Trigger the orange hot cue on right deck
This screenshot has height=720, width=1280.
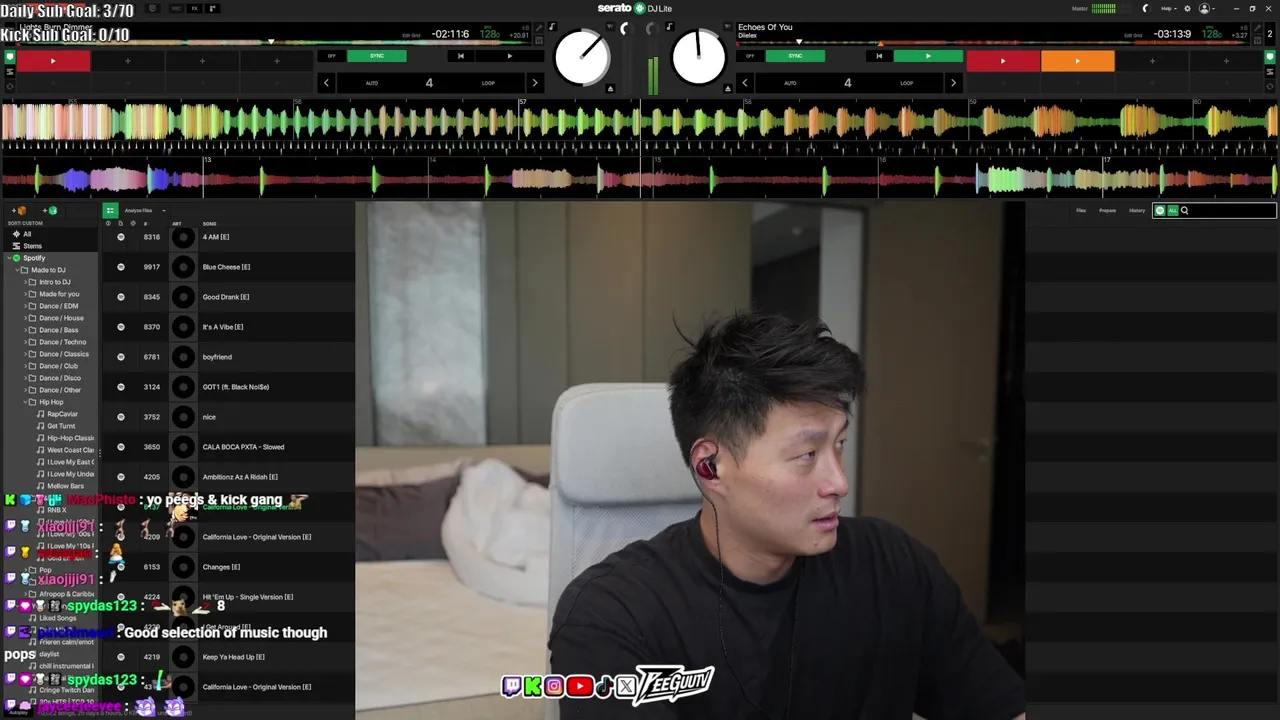[1077, 61]
